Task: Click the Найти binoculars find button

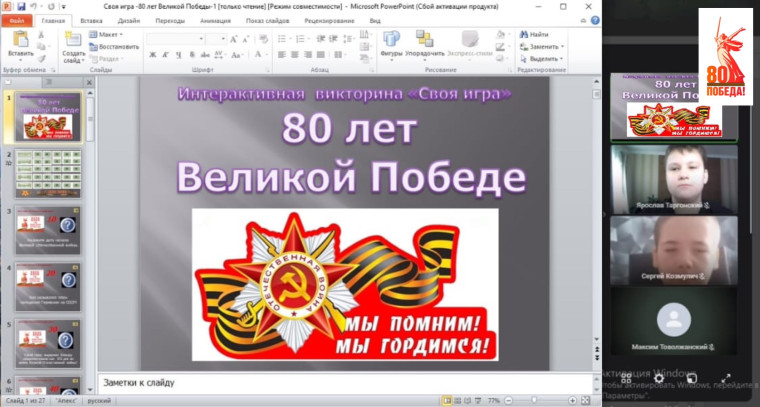Action: click(534, 34)
